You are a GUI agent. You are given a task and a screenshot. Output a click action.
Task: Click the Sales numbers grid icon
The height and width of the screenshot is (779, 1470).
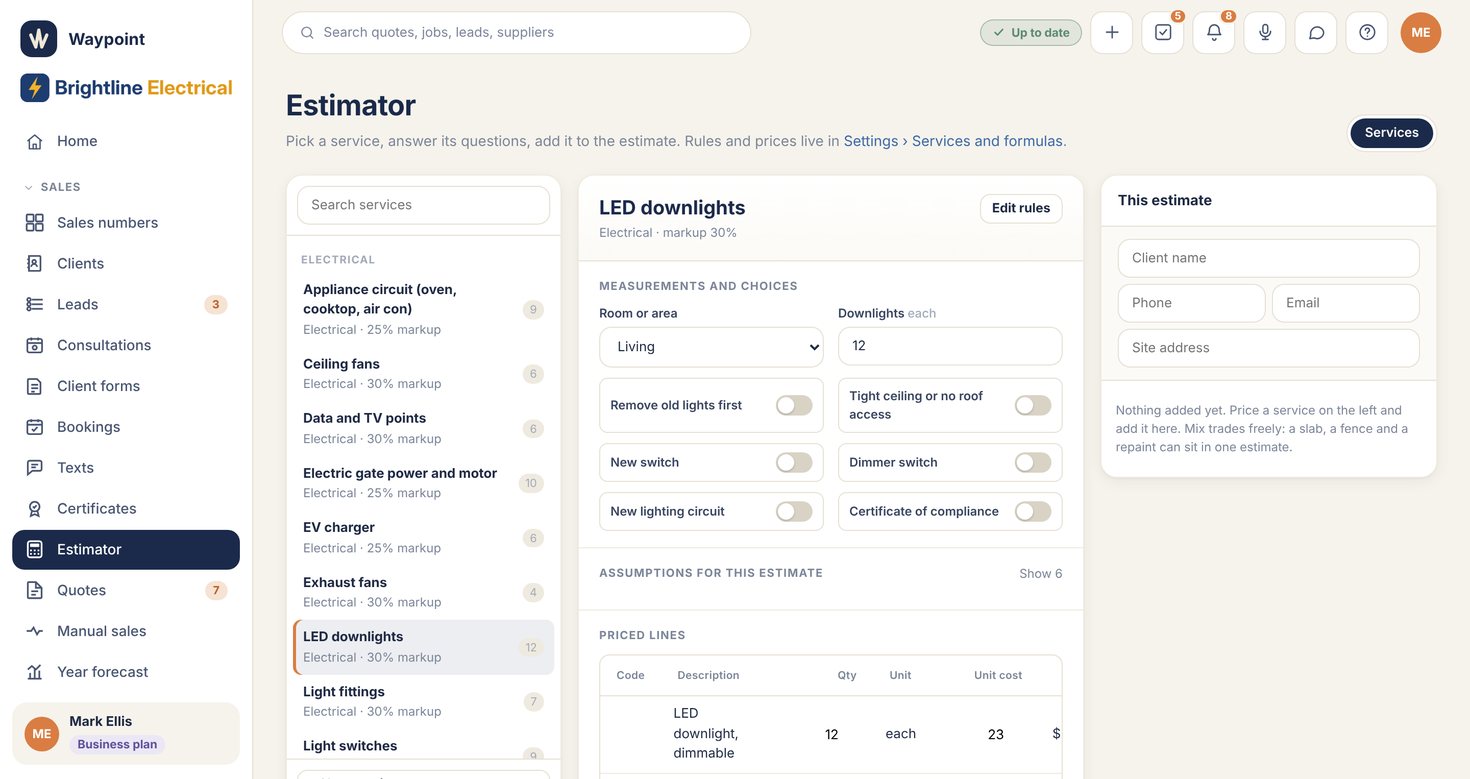pos(35,223)
